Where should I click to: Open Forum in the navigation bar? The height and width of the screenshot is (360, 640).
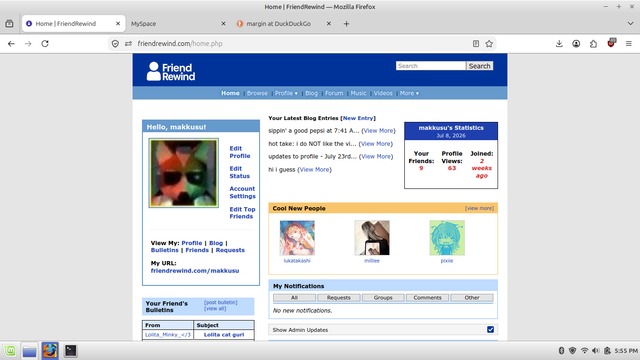(334, 93)
